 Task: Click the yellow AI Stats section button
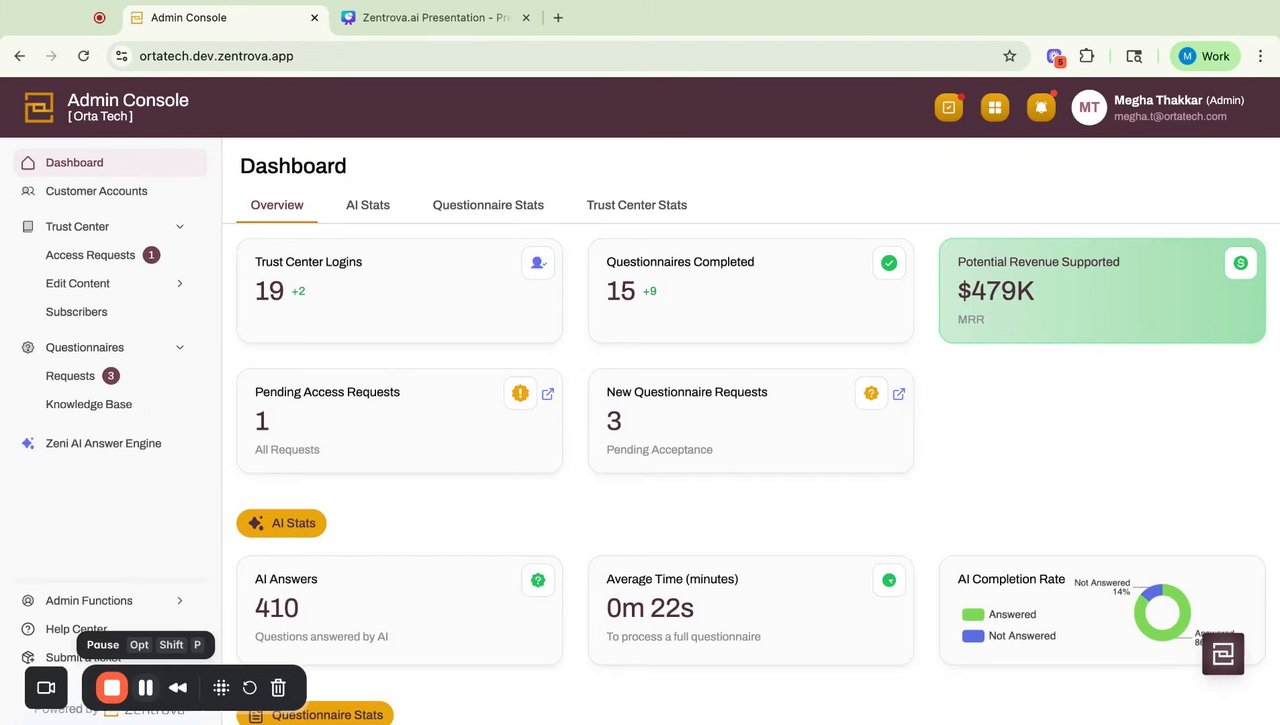281,523
